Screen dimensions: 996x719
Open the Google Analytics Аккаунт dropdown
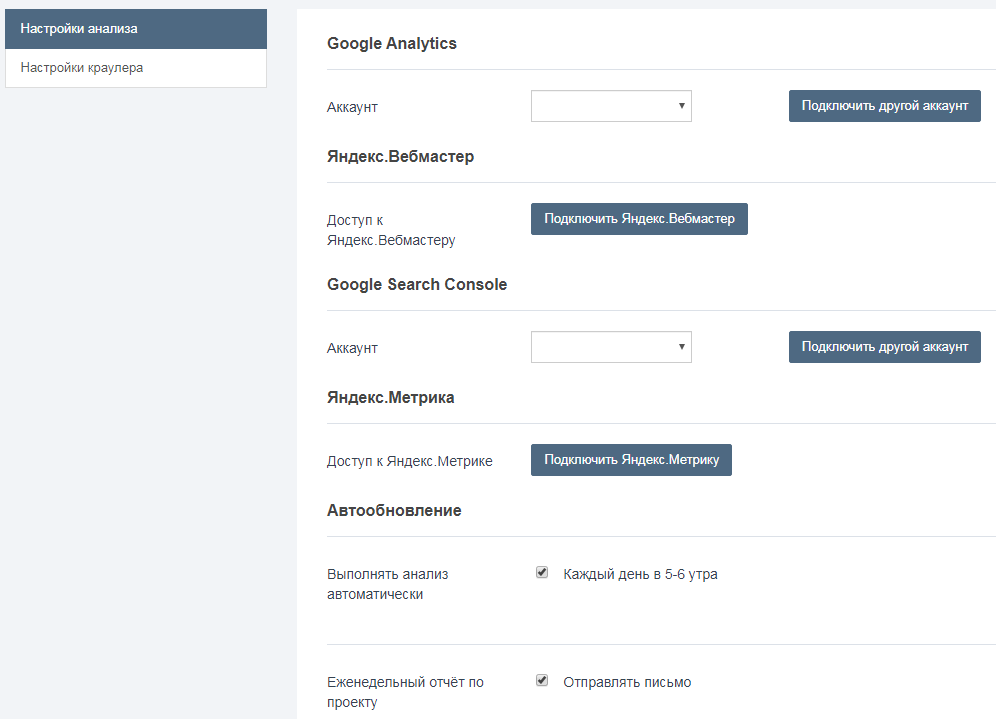pos(611,106)
